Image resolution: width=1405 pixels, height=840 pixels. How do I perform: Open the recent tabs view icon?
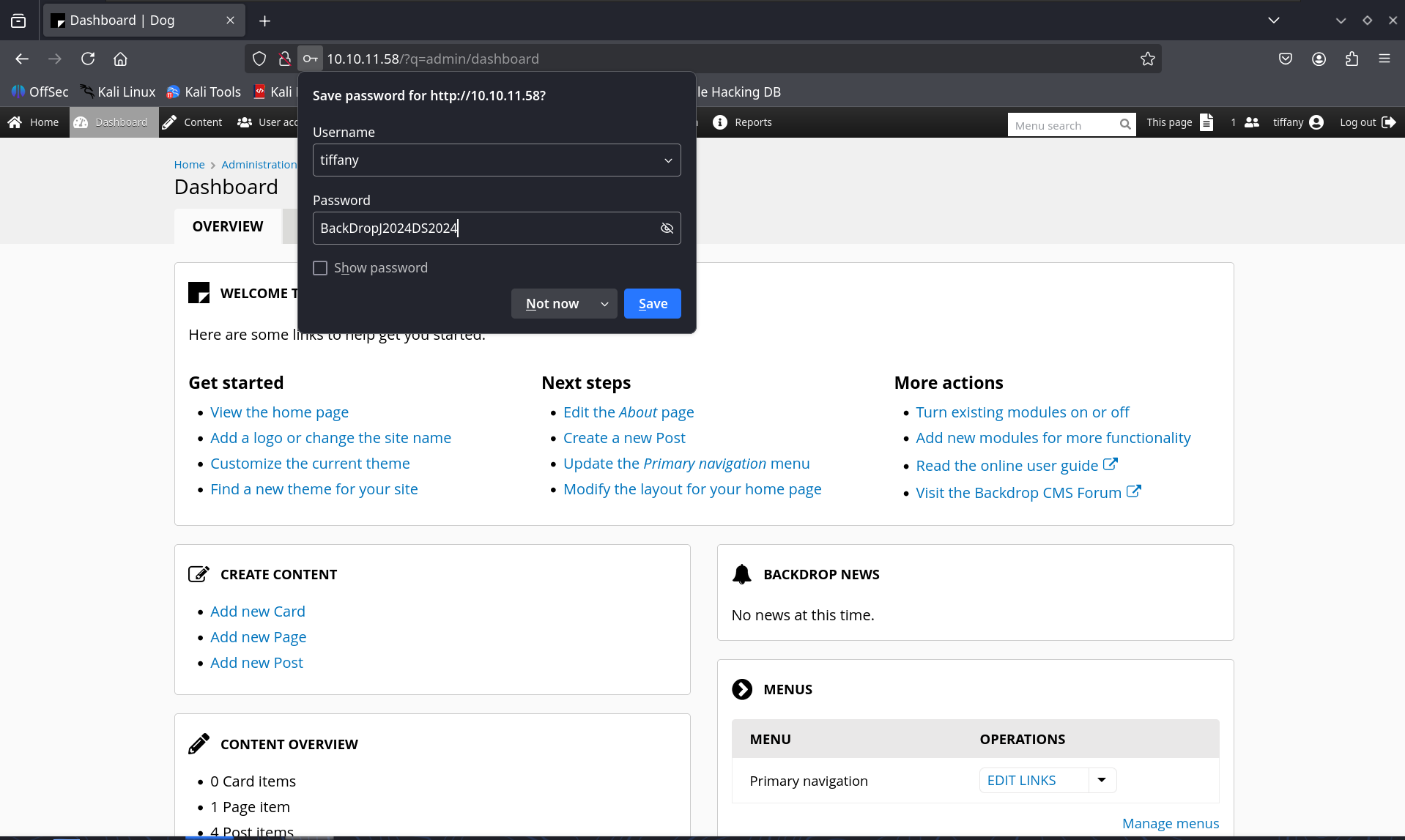(x=18, y=21)
